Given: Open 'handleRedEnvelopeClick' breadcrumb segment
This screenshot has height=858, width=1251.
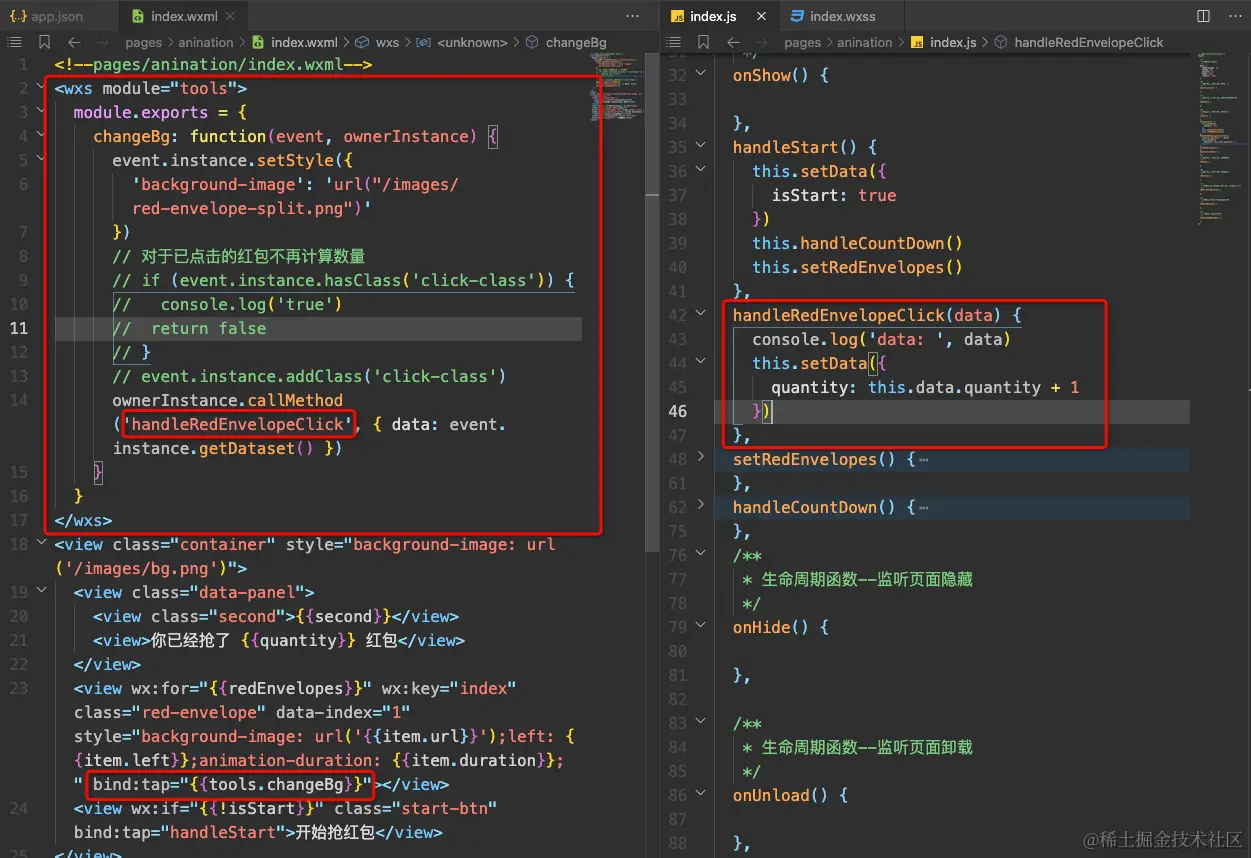Looking at the screenshot, I should (x=1089, y=42).
